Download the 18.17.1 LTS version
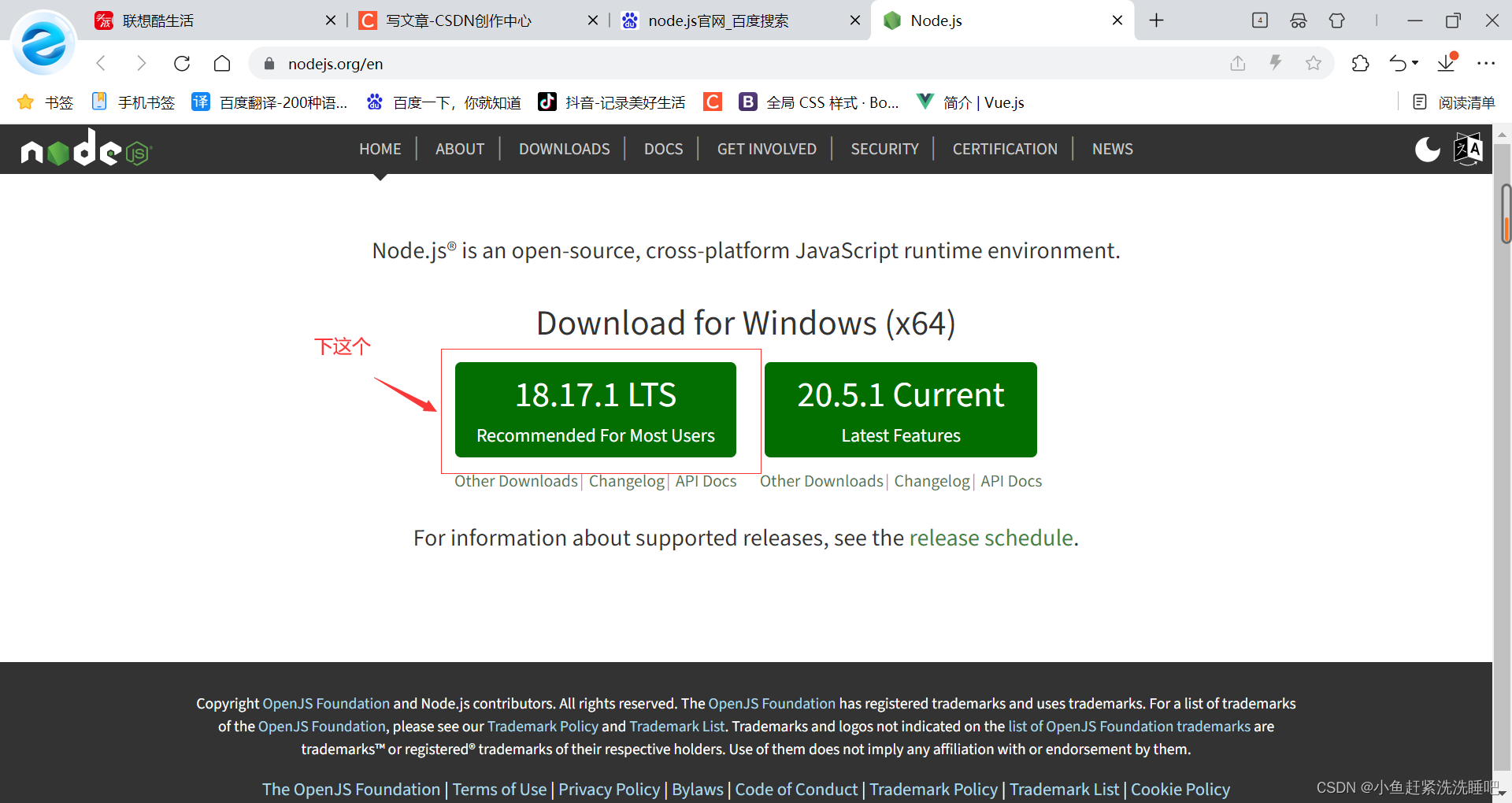The height and width of the screenshot is (803, 1512). pos(595,409)
